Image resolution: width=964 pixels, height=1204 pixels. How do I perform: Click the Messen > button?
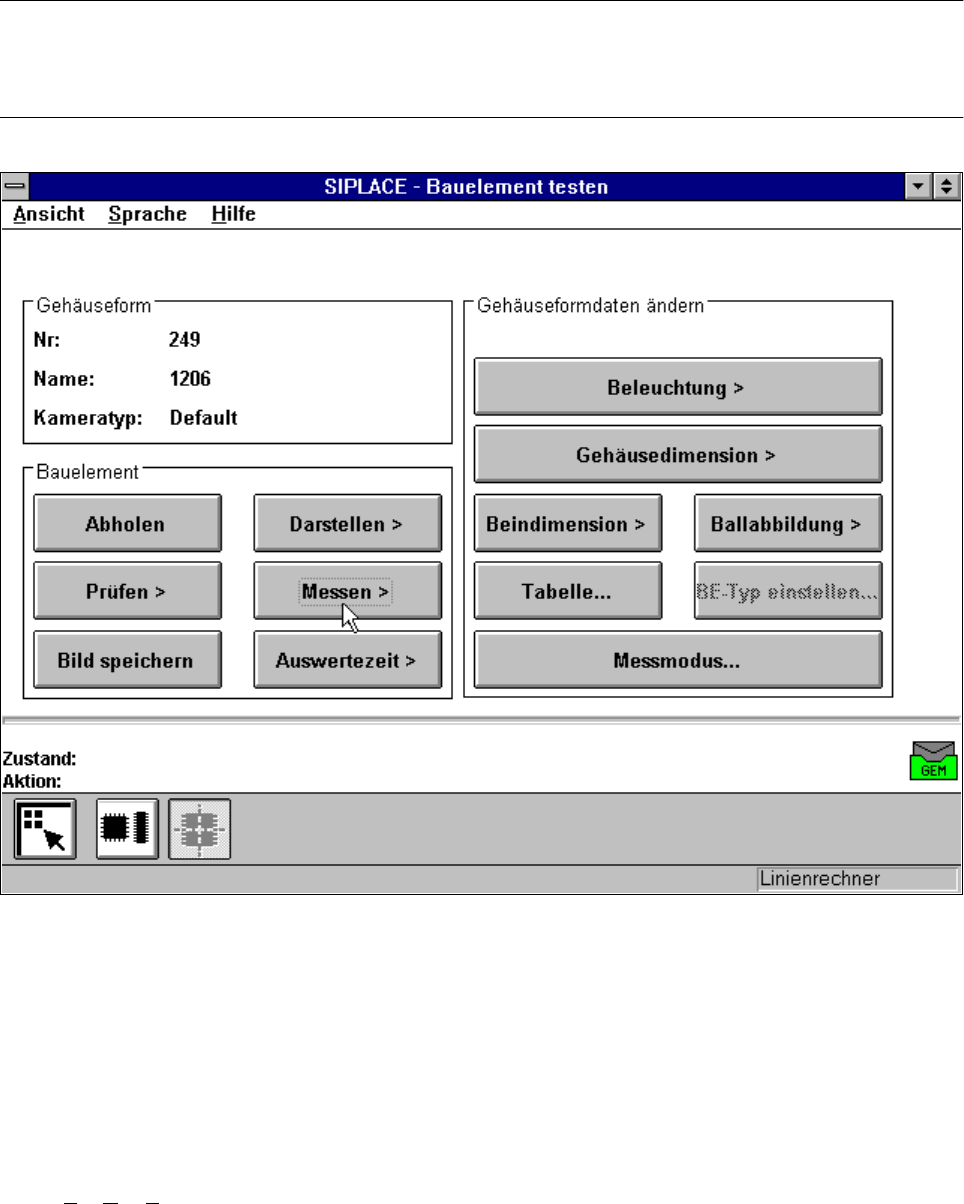[347, 591]
